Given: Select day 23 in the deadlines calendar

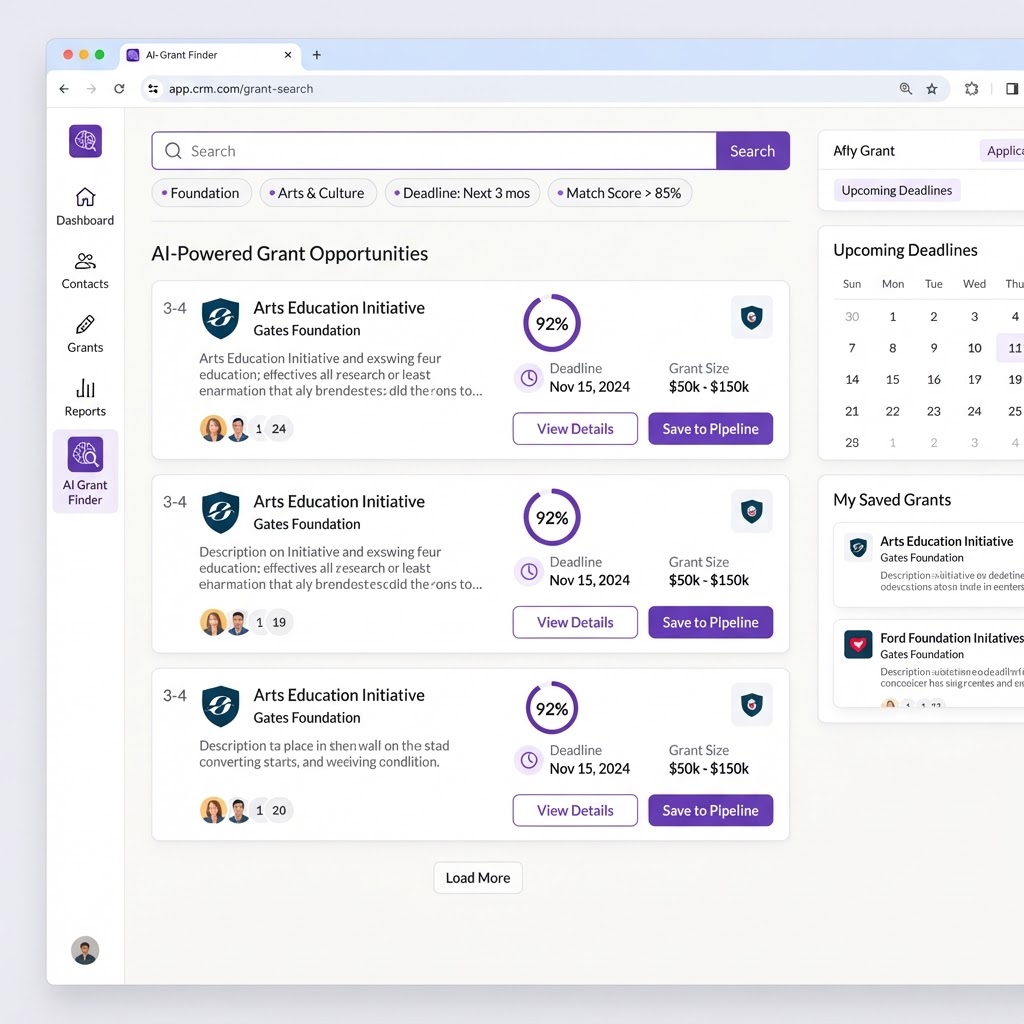Looking at the screenshot, I should pos(934,411).
